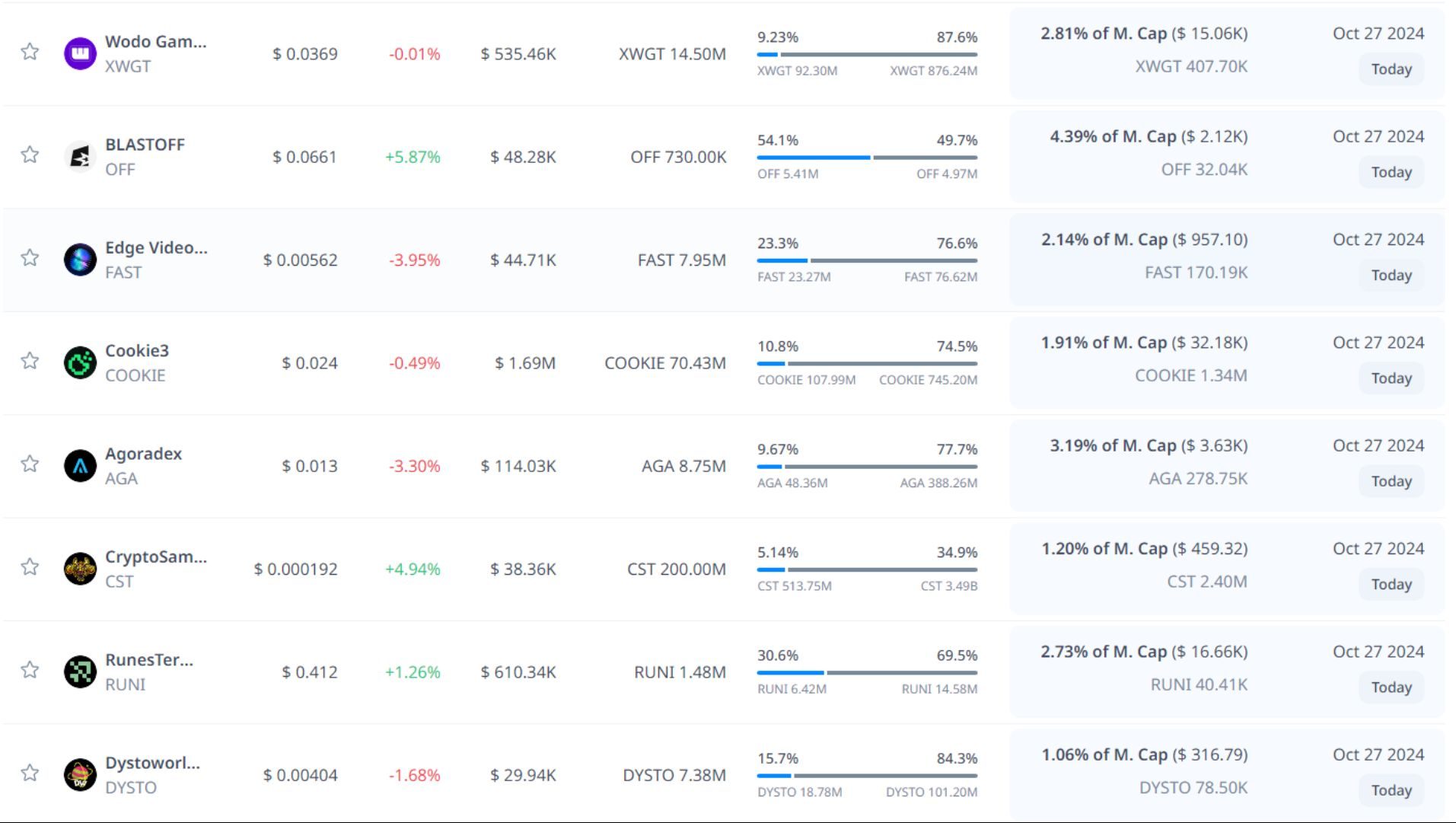This screenshot has width=1456, height=823.
Task: Click the BLASTOFF token logo
Action: tap(80, 158)
